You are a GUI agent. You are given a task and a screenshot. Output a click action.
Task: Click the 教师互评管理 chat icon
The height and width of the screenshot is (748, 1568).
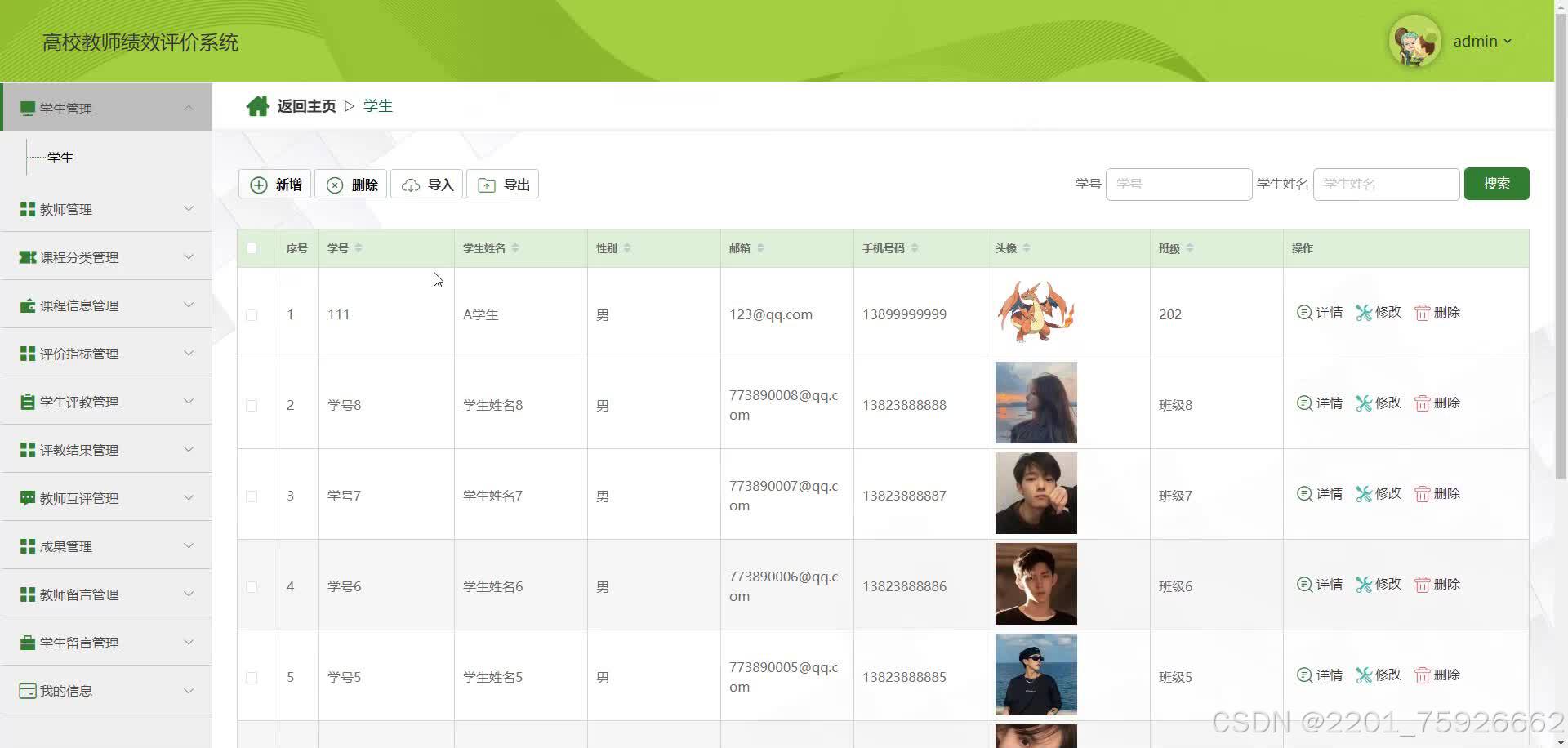[28, 498]
